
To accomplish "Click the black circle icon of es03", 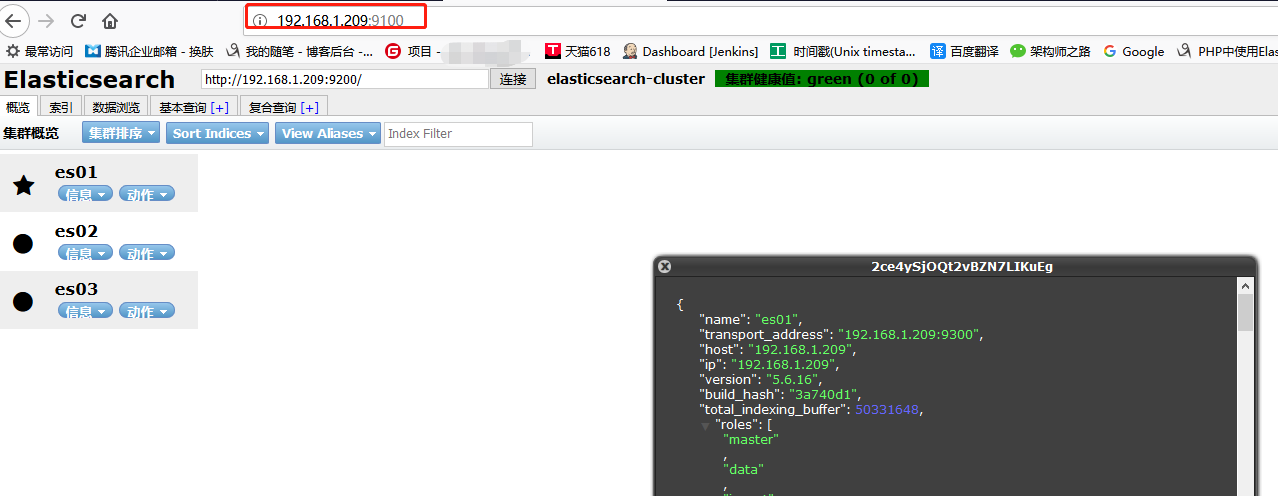I will point(23,301).
